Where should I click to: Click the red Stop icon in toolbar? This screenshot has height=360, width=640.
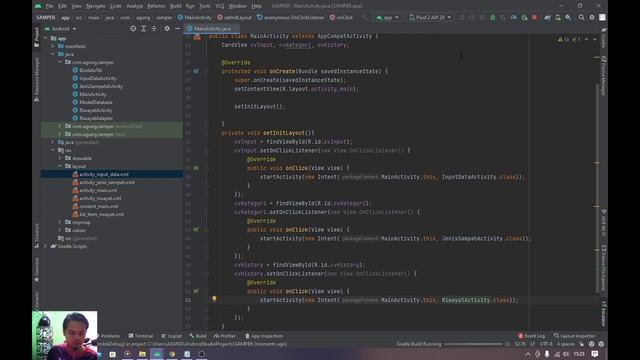pos(534,18)
